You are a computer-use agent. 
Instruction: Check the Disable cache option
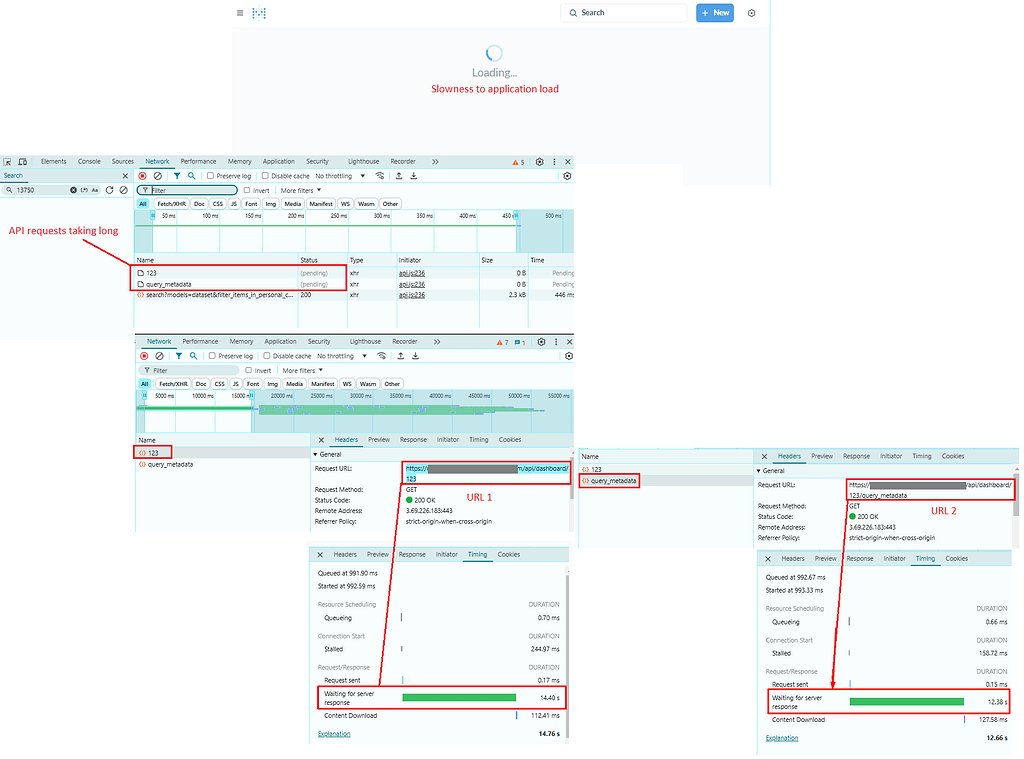coord(266,175)
